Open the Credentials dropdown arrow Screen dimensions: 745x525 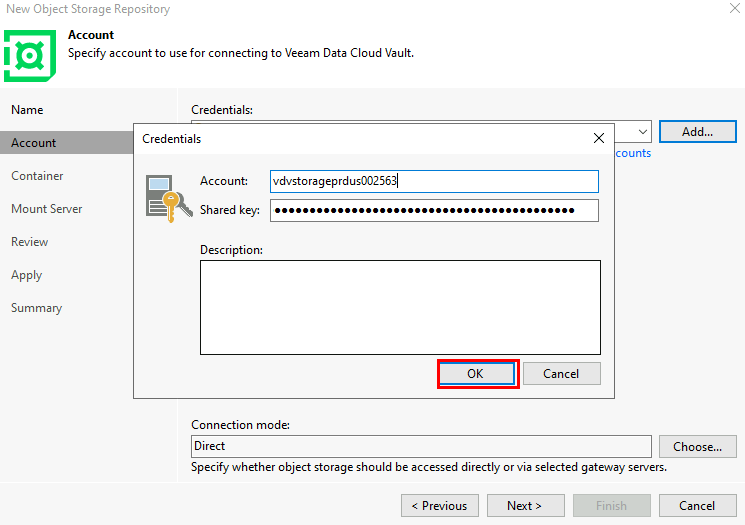click(642, 132)
